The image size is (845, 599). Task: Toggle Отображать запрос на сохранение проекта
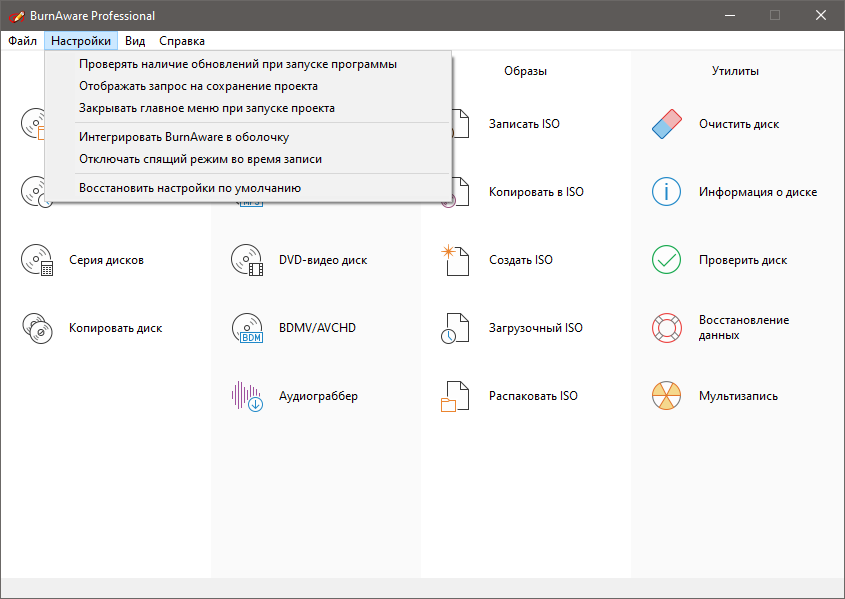coord(198,86)
